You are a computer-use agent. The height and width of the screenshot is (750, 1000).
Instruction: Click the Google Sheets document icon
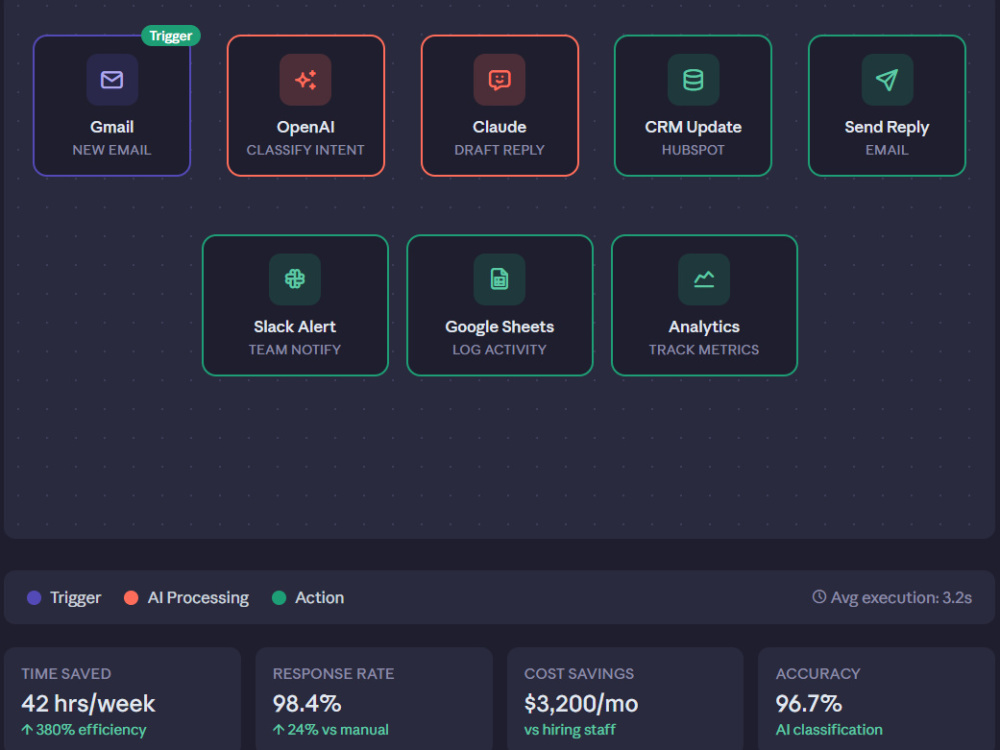pos(499,279)
